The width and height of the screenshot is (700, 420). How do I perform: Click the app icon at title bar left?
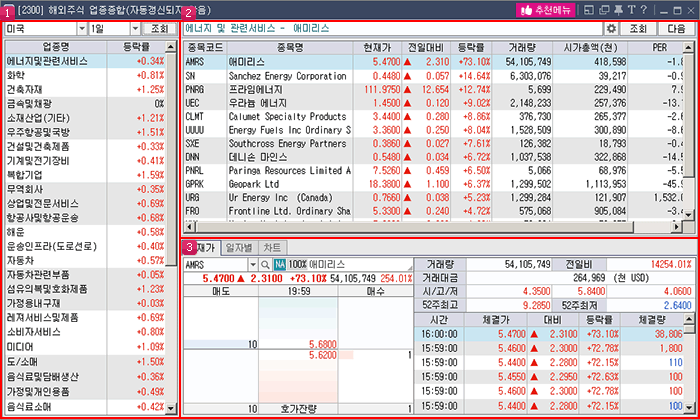point(8,10)
